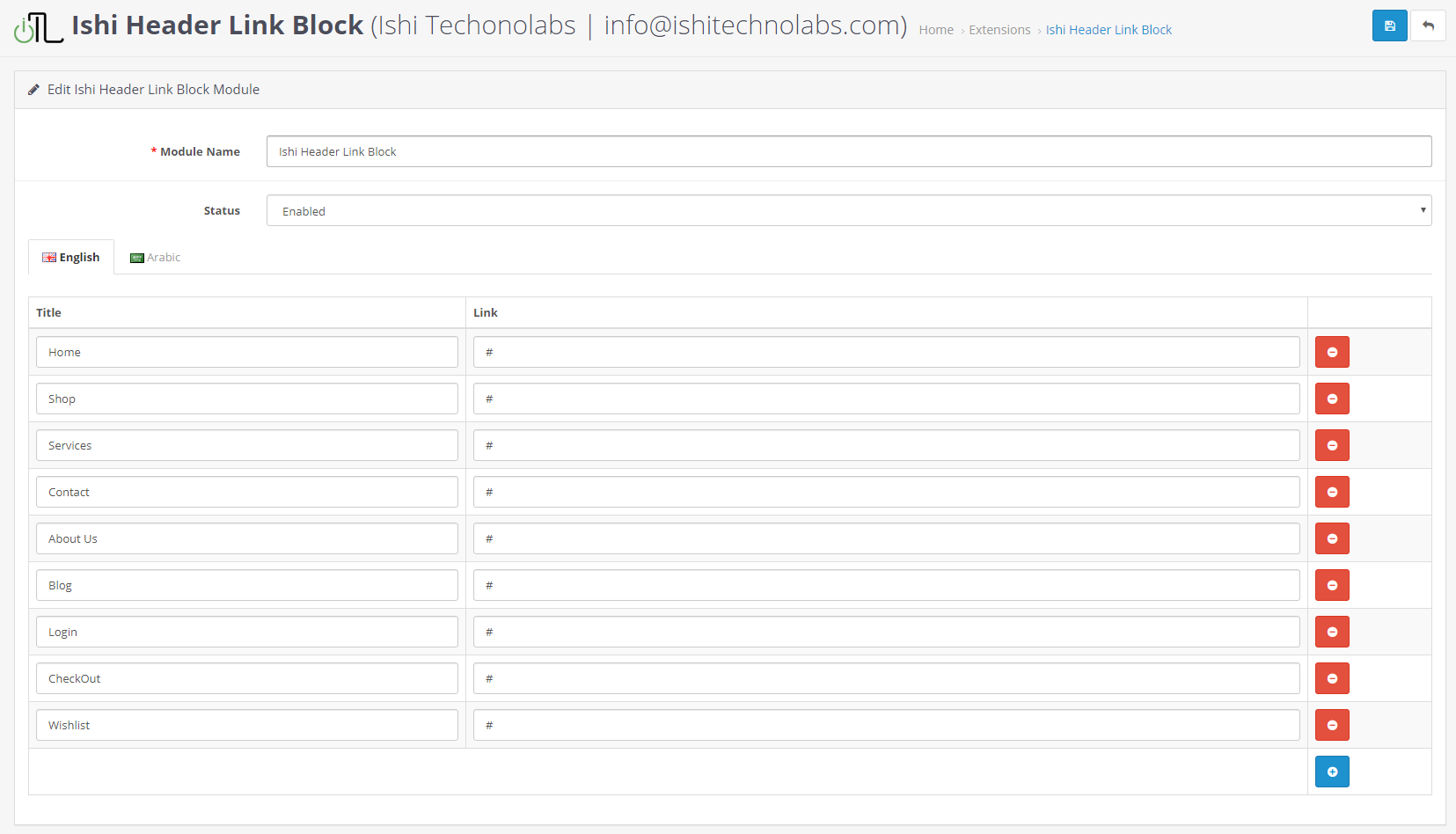1456x834 pixels.
Task: Click the Contact title input field
Action: 246,492
